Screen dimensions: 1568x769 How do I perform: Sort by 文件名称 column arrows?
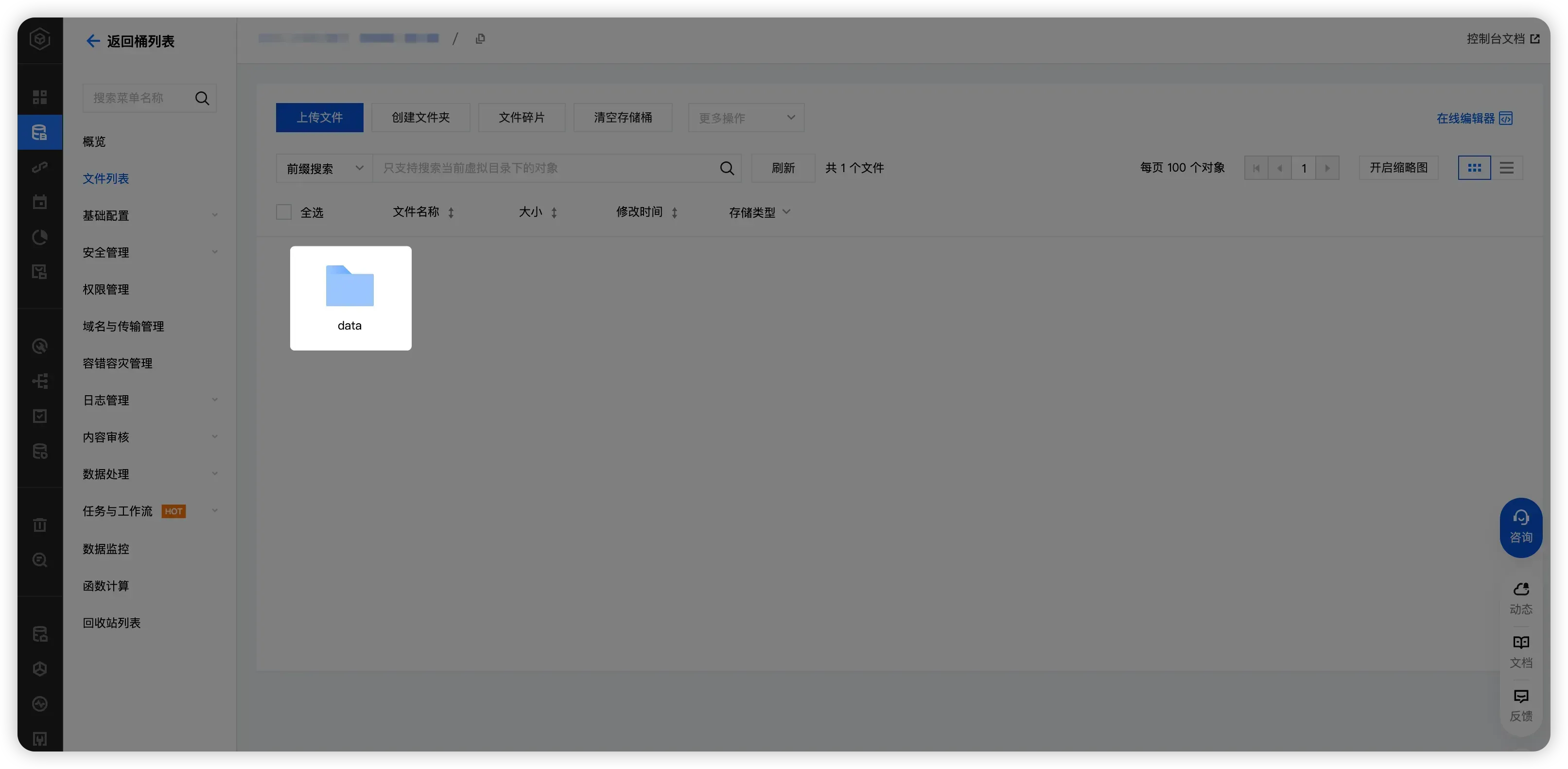tap(451, 212)
